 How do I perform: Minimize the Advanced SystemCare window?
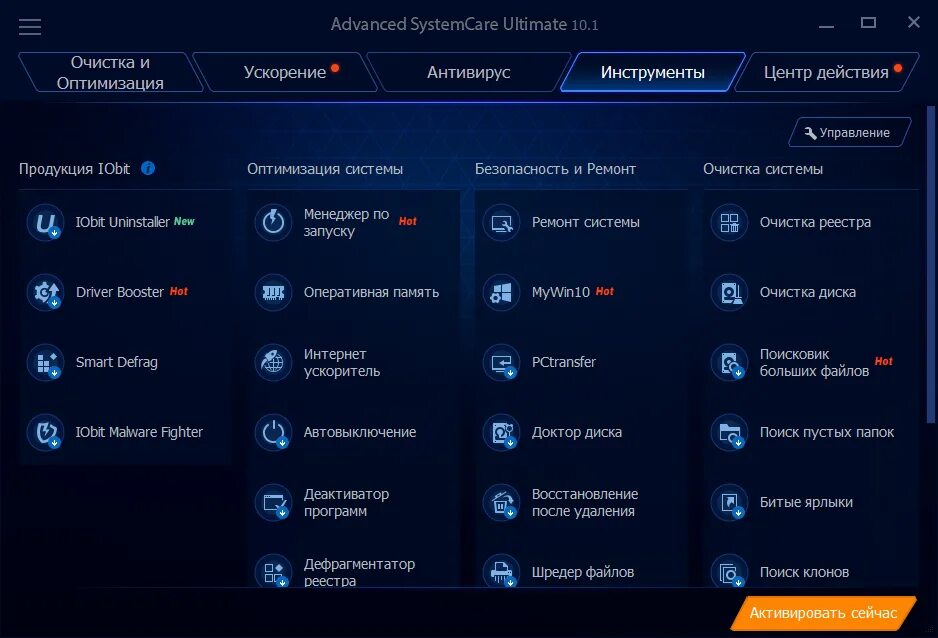(826, 25)
